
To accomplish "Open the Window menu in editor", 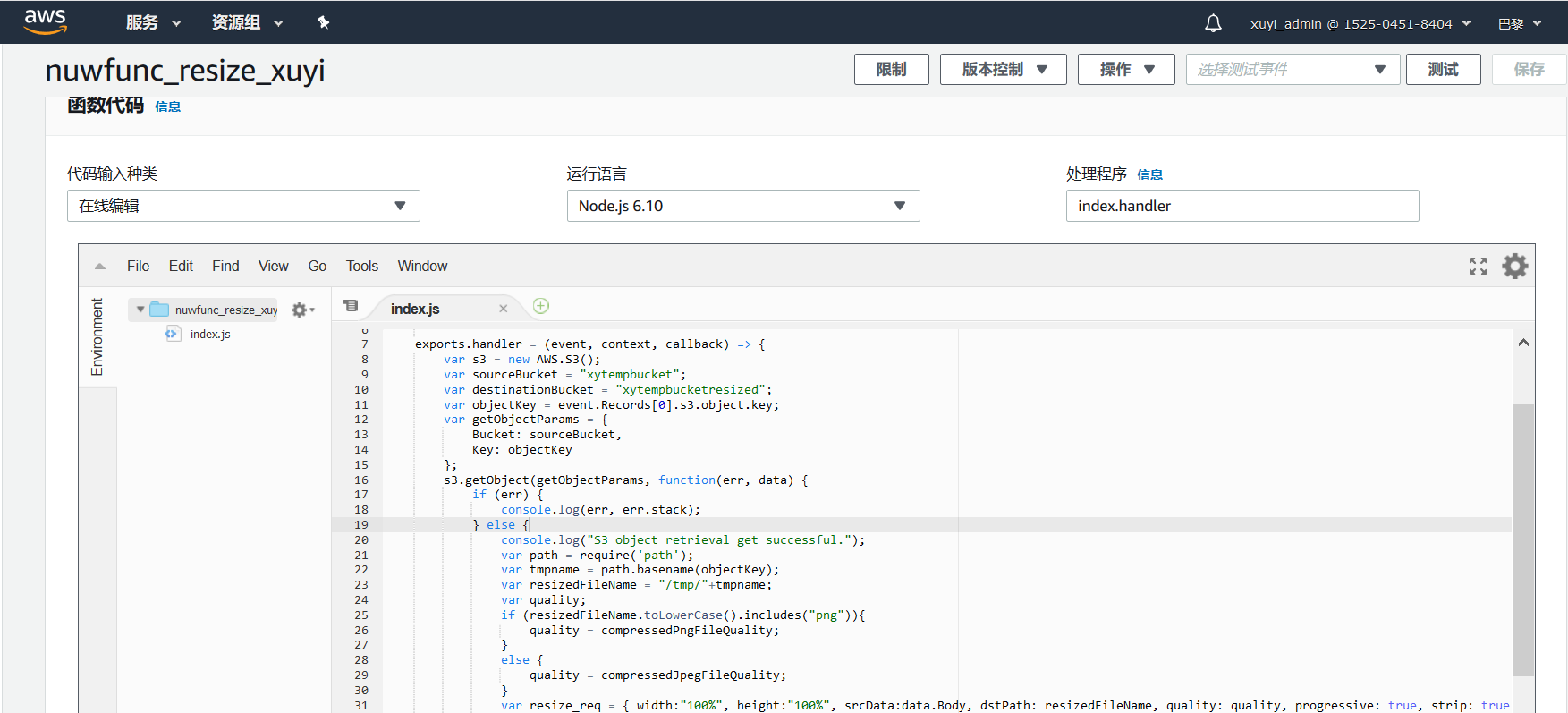I will (422, 266).
